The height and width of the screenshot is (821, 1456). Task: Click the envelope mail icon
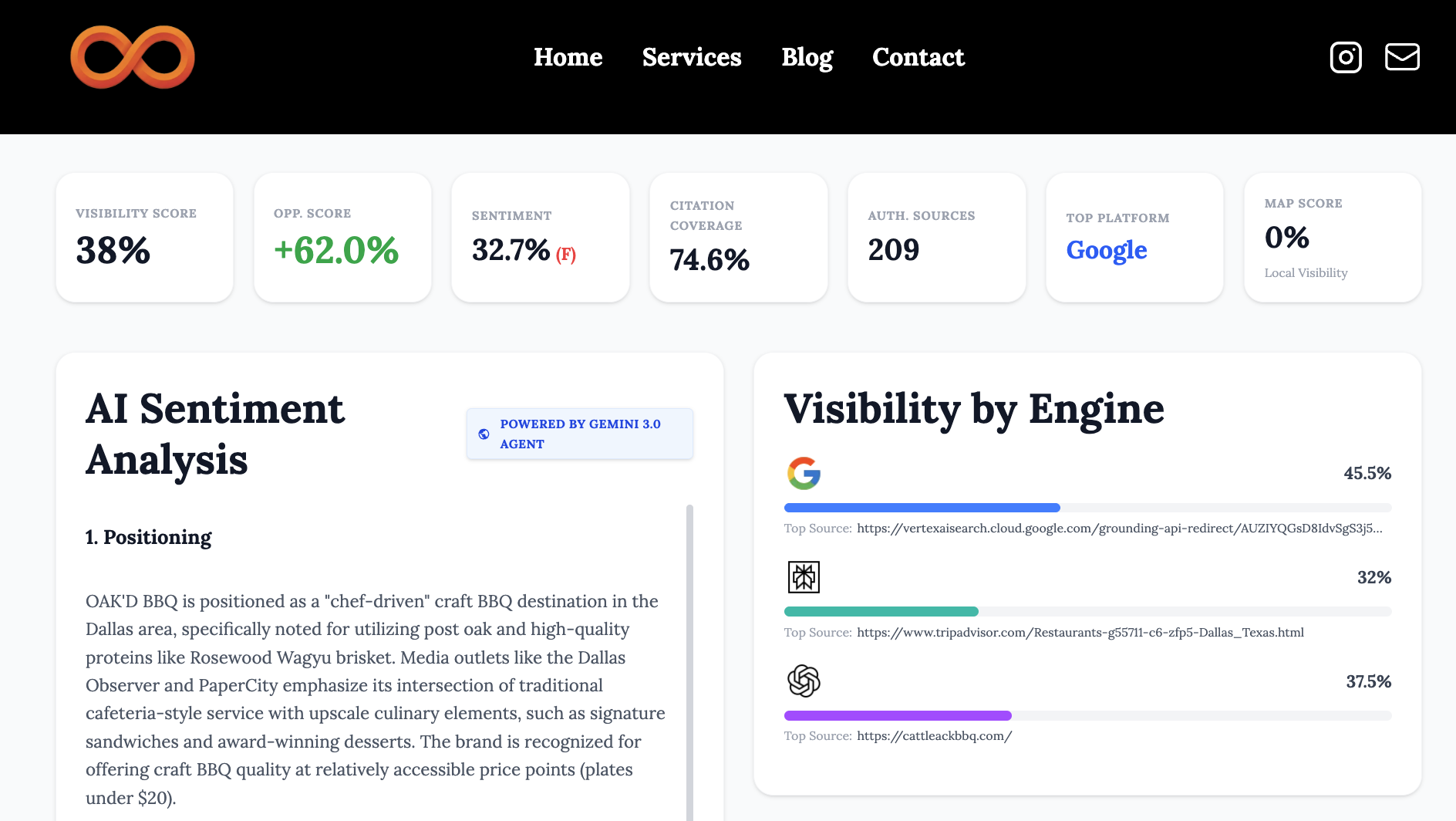pyautogui.click(x=1402, y=56)
